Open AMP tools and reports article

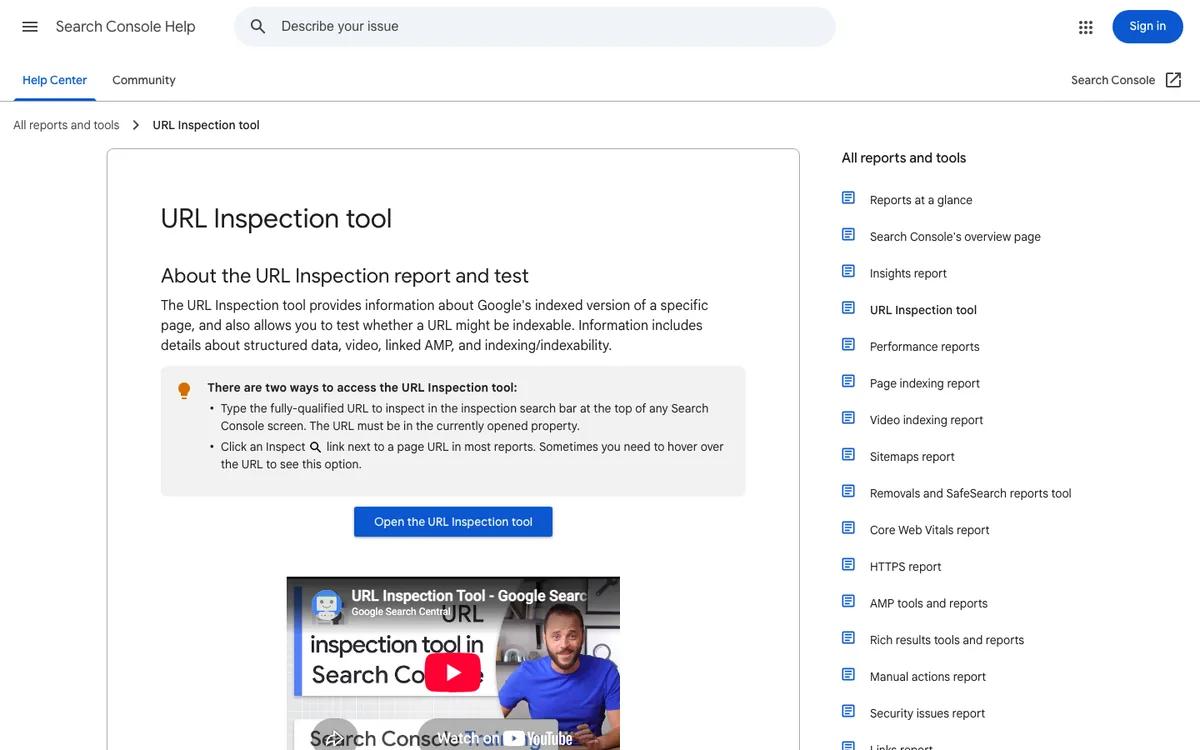(928, 603)
